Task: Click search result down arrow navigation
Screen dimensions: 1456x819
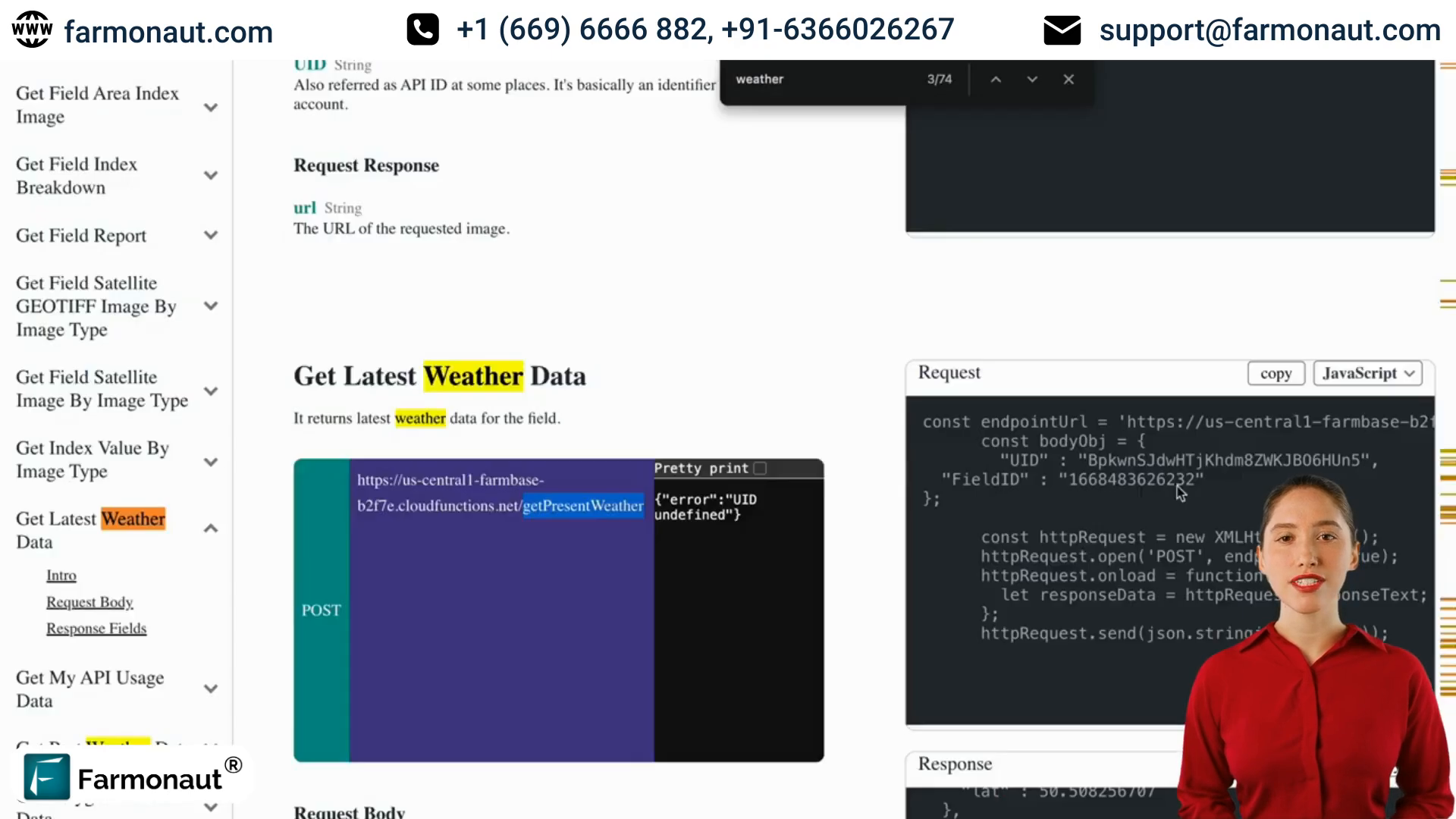Action: pos(1033,79)
